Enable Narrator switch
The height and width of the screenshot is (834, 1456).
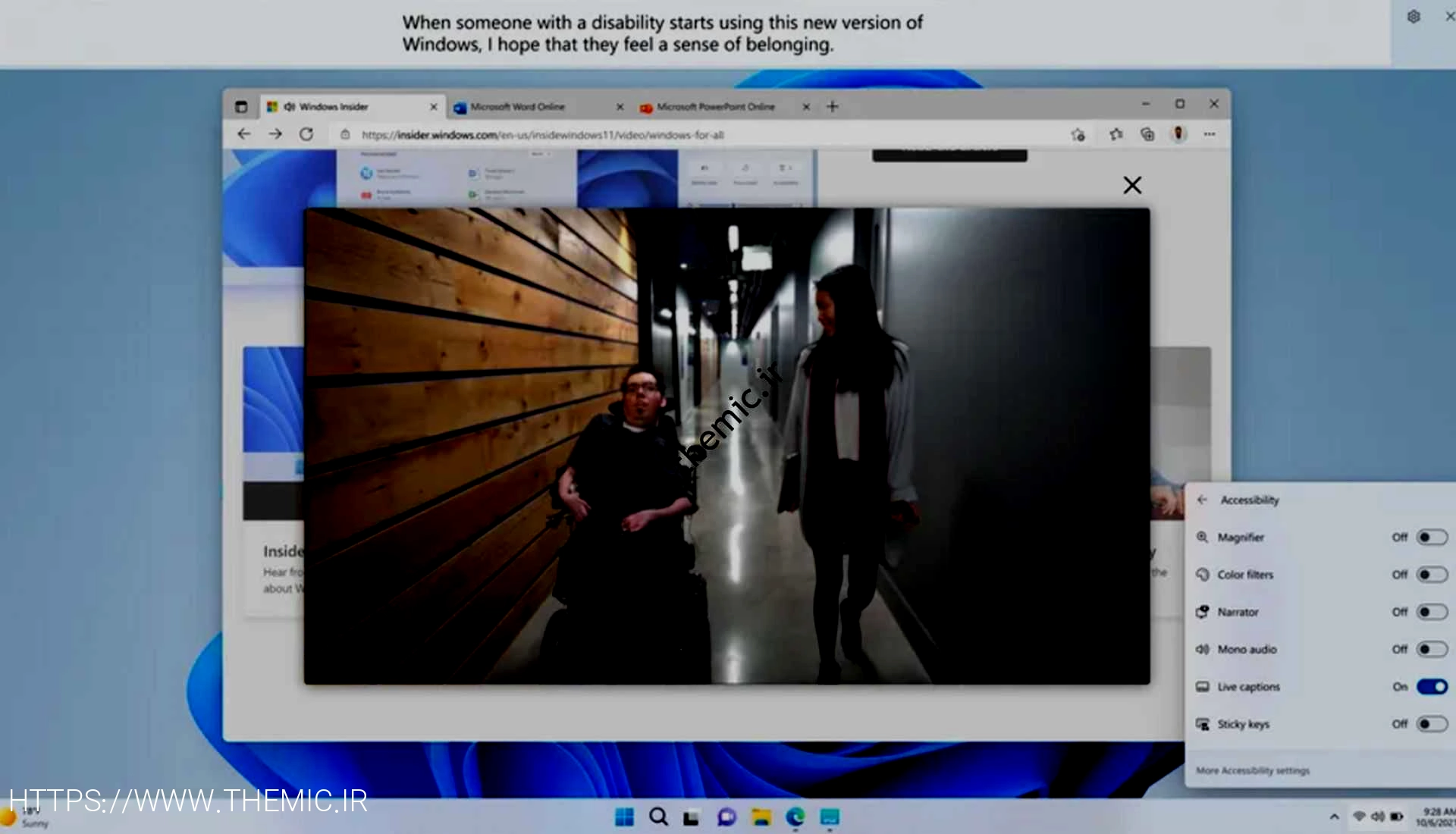tap(1432, 612)
